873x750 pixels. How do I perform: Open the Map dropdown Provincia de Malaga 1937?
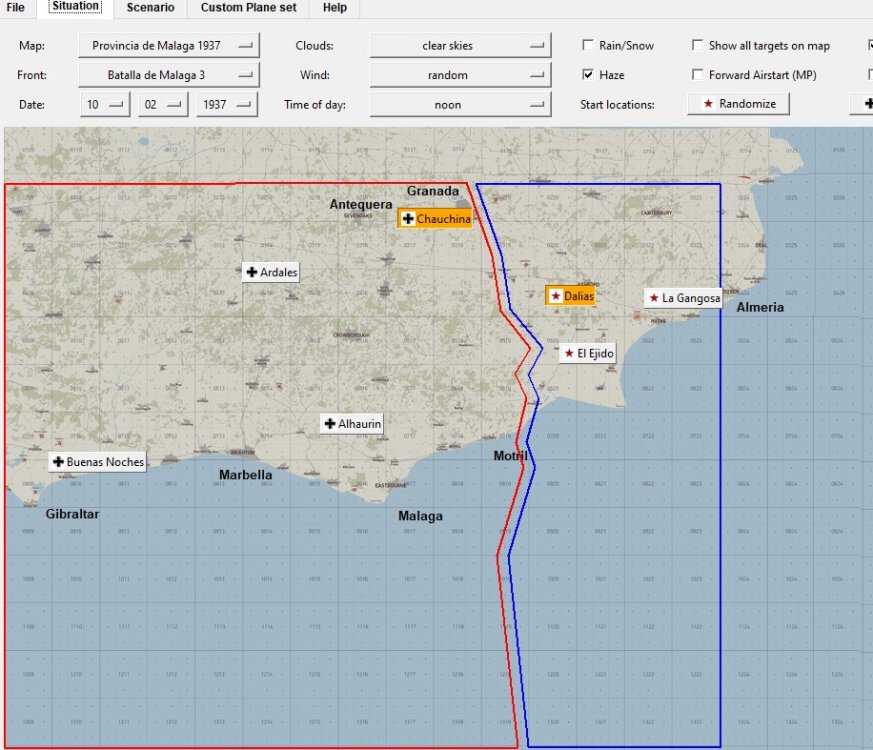(x=170, y=44)
